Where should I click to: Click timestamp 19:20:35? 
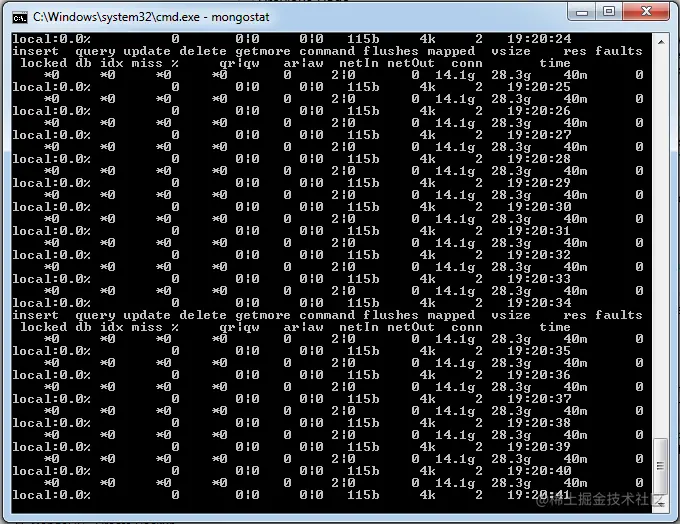point(539,351)
